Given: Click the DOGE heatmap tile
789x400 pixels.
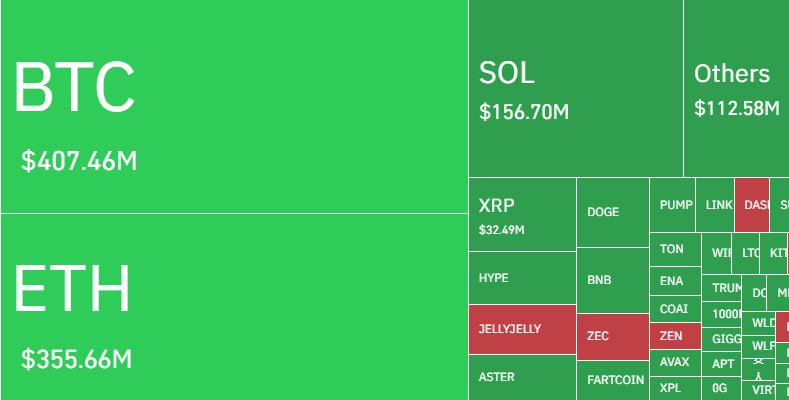Looking at the screenshot, I should [612, 212].
